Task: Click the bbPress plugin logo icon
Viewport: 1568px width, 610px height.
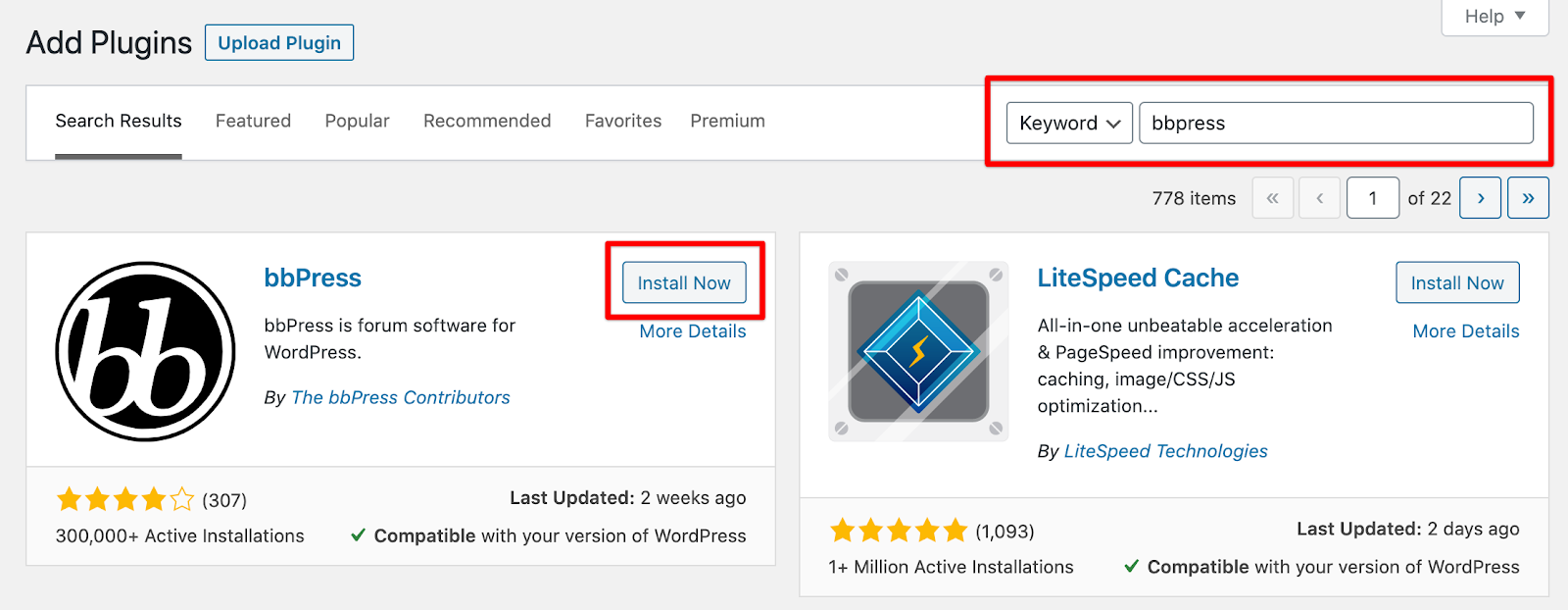Action: coord(145,351)
